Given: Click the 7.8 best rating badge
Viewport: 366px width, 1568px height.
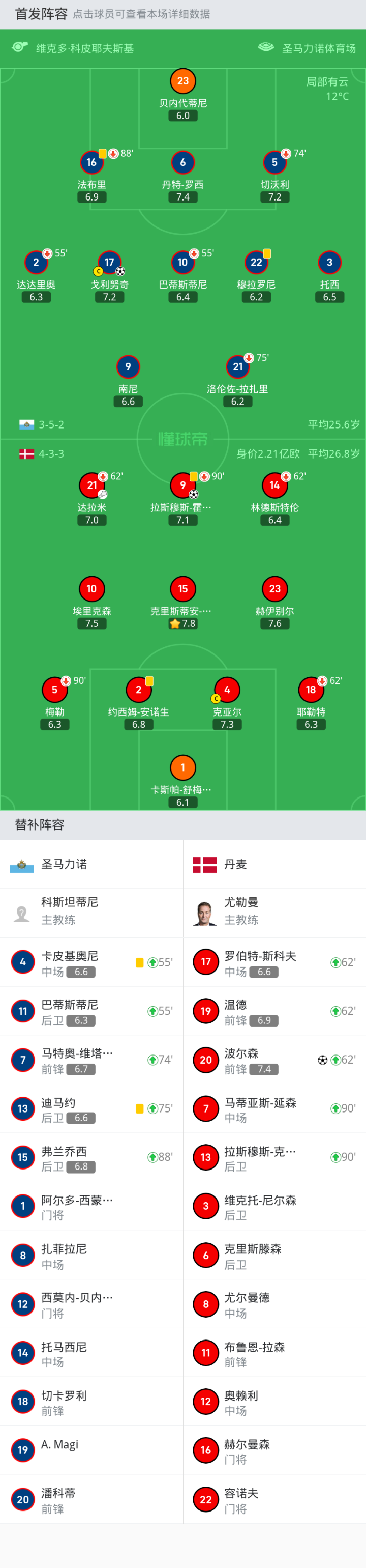Looking at the screenshot, I should pyautogui.click(x=183, y=623).
